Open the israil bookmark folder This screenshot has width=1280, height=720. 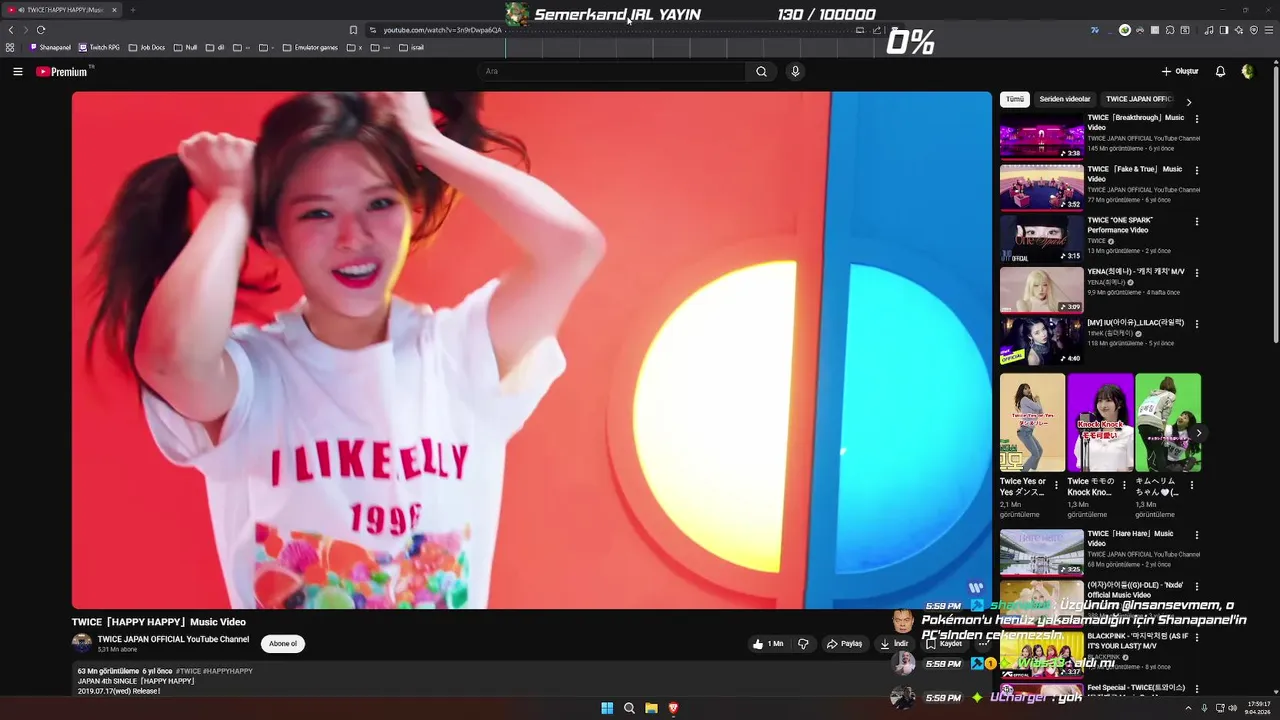tap(412, 47)
